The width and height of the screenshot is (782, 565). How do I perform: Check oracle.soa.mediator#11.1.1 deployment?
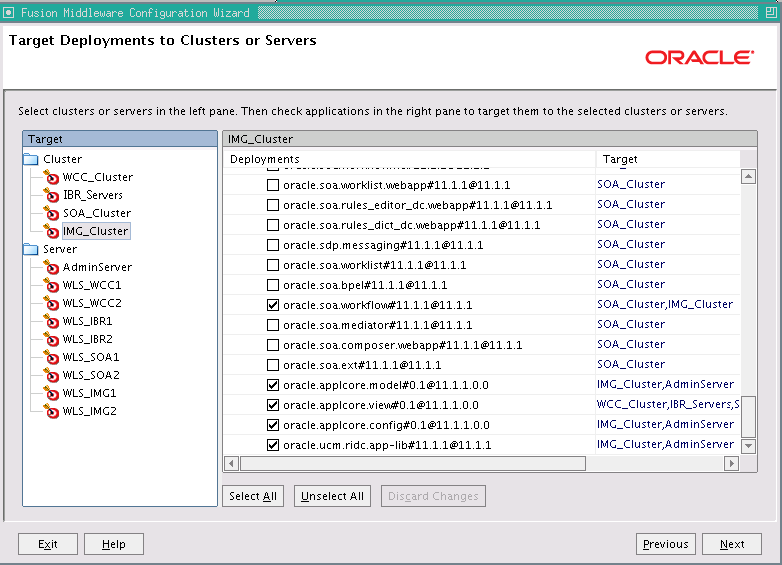click(273, 325)
